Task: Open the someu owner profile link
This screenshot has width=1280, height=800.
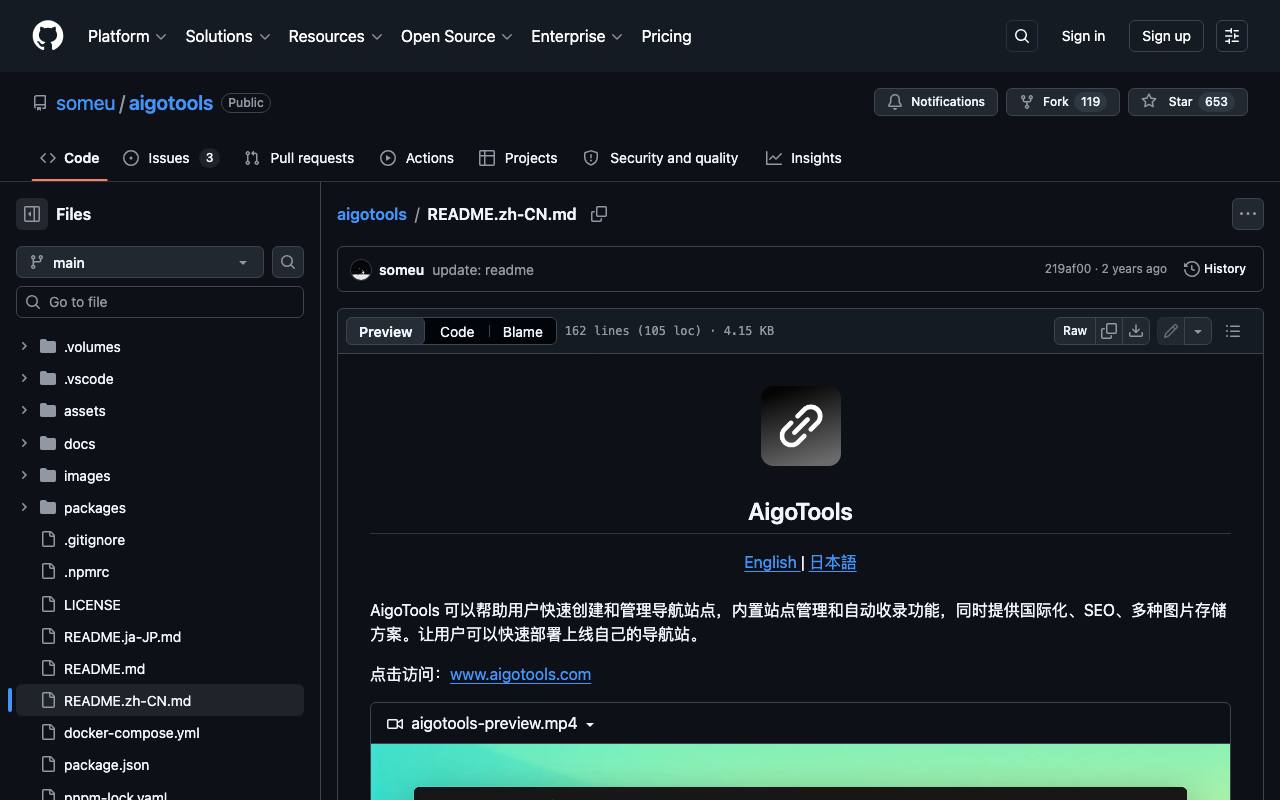Action: tap(85, 103)
